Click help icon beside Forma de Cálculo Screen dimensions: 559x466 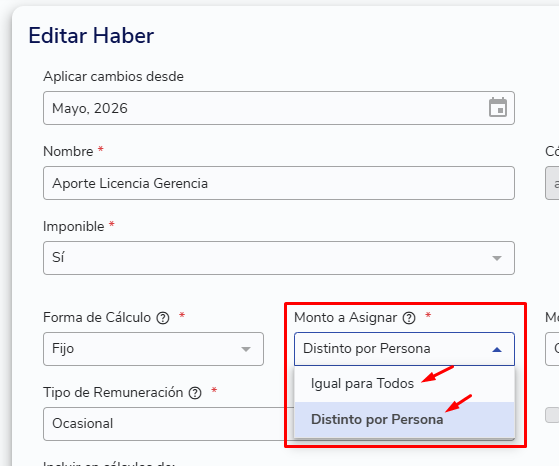click(x=163, y=318)
